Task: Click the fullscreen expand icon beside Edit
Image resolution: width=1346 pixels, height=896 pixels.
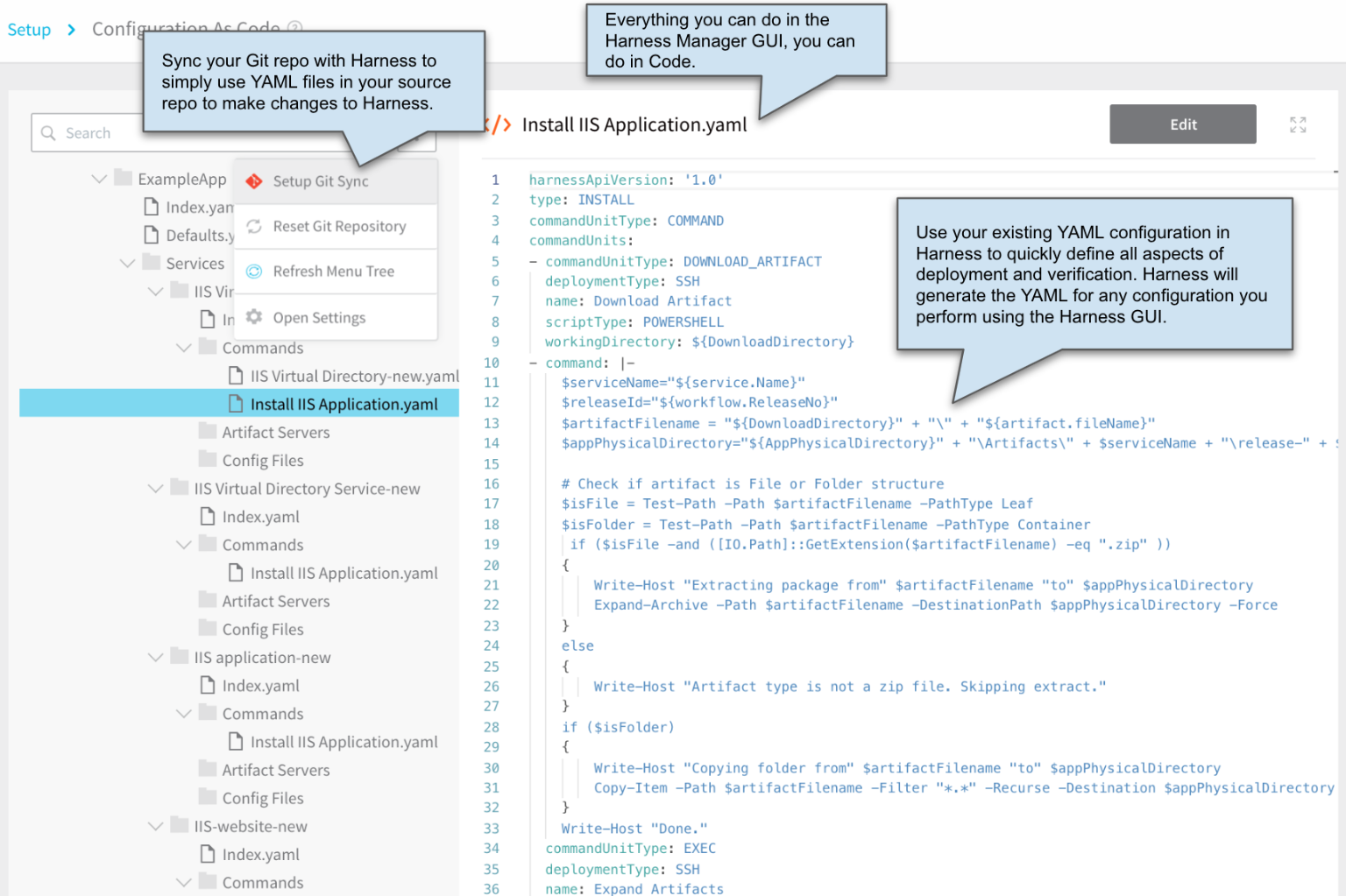Action: (x=1298, y=124)
